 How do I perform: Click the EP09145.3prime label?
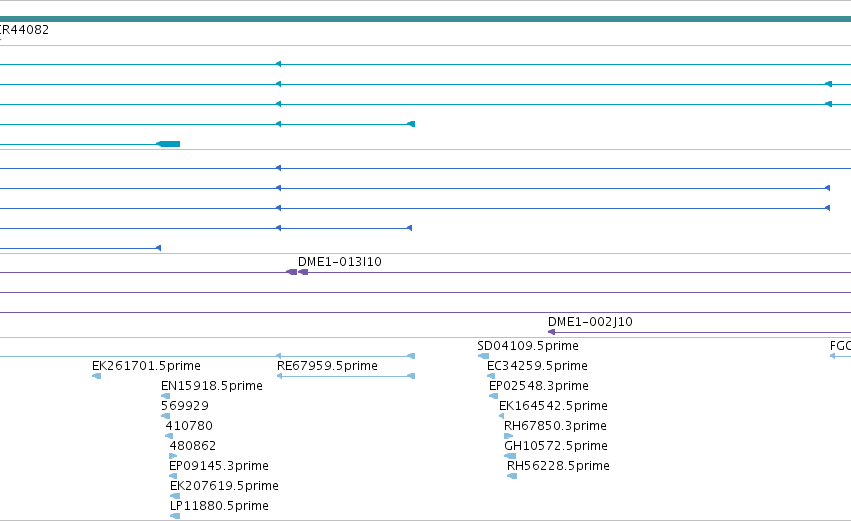tap(219, 466)
